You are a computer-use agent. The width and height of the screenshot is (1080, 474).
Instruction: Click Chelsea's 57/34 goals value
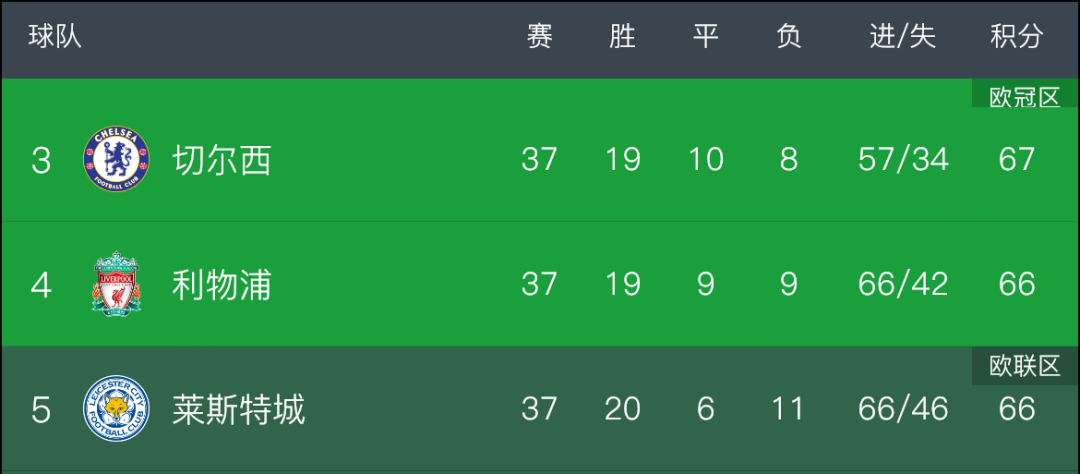(903, 161)
